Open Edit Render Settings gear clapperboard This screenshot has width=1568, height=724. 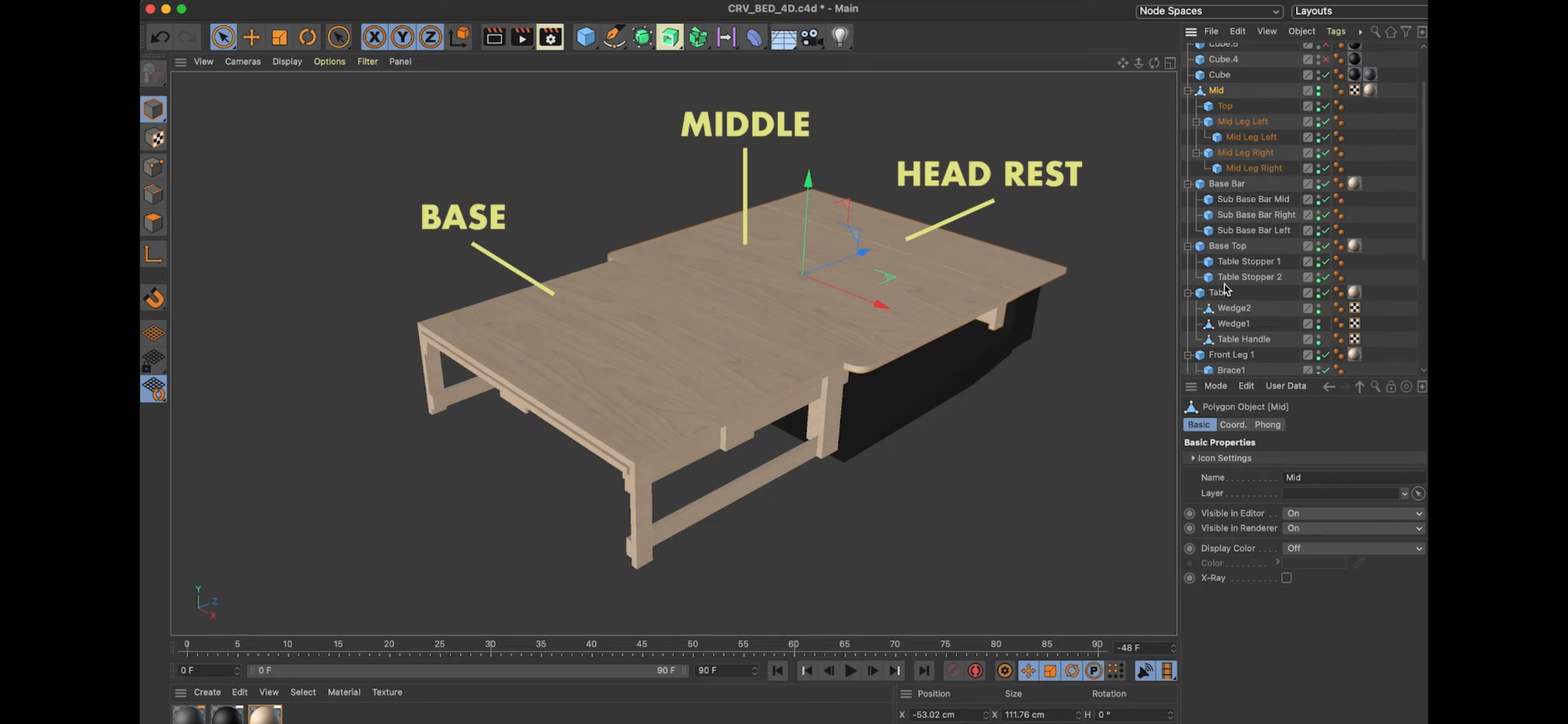pyautogui.click(x=550, y=37)
